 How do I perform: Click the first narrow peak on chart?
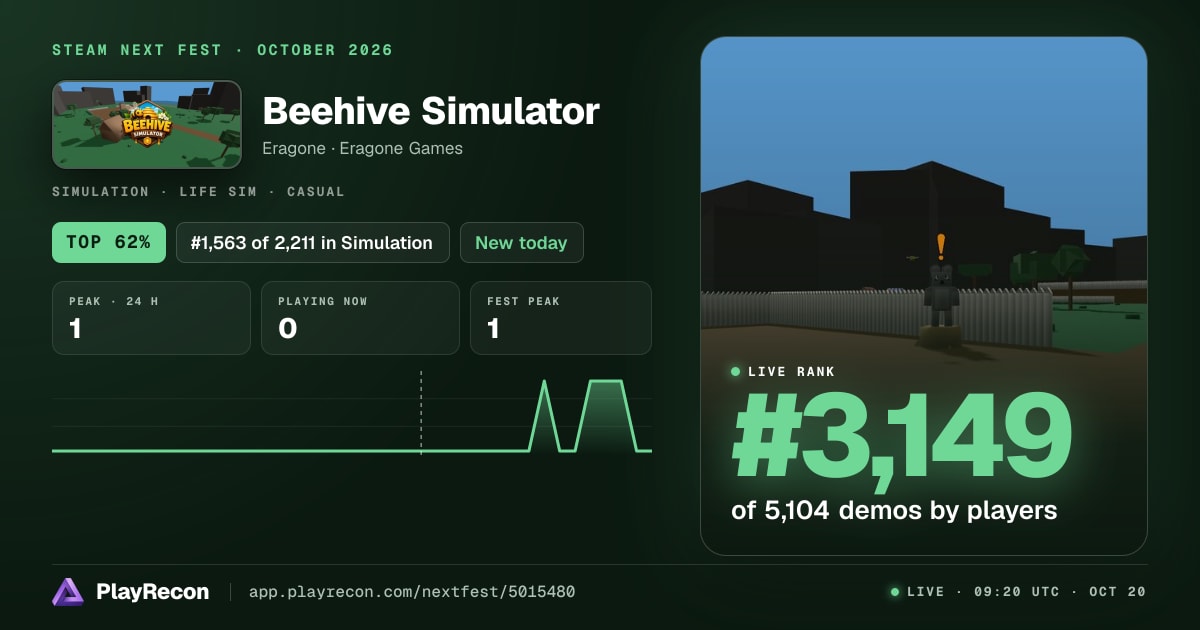tap(544, 415)
